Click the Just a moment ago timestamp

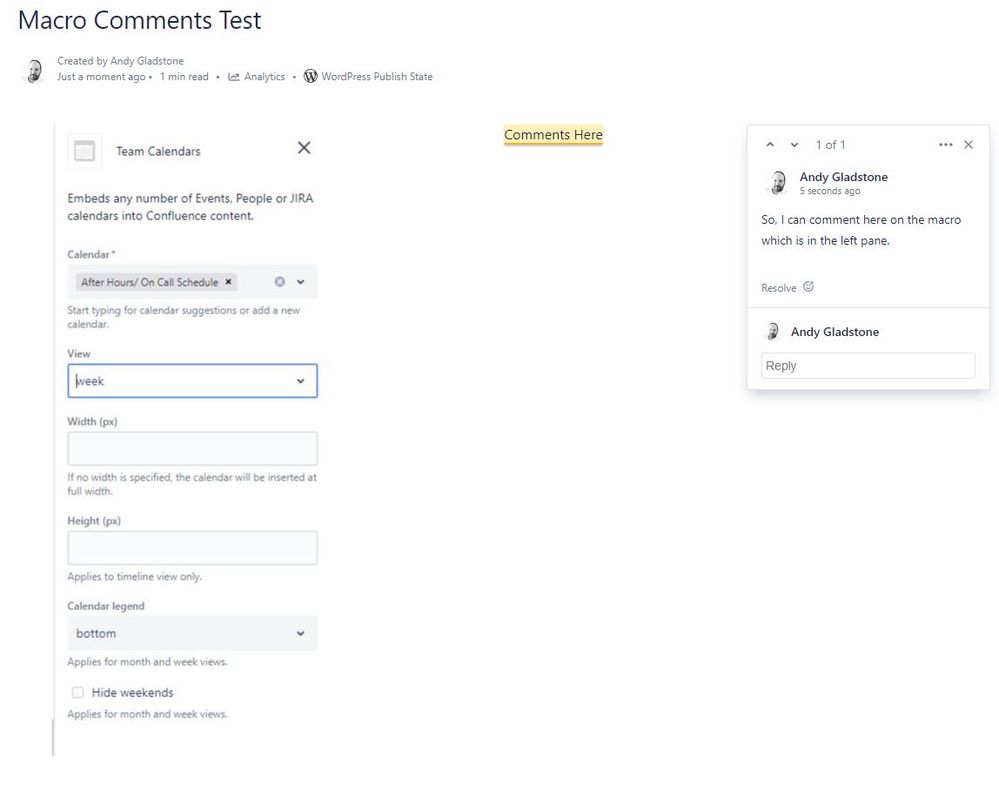coord(101,76)
